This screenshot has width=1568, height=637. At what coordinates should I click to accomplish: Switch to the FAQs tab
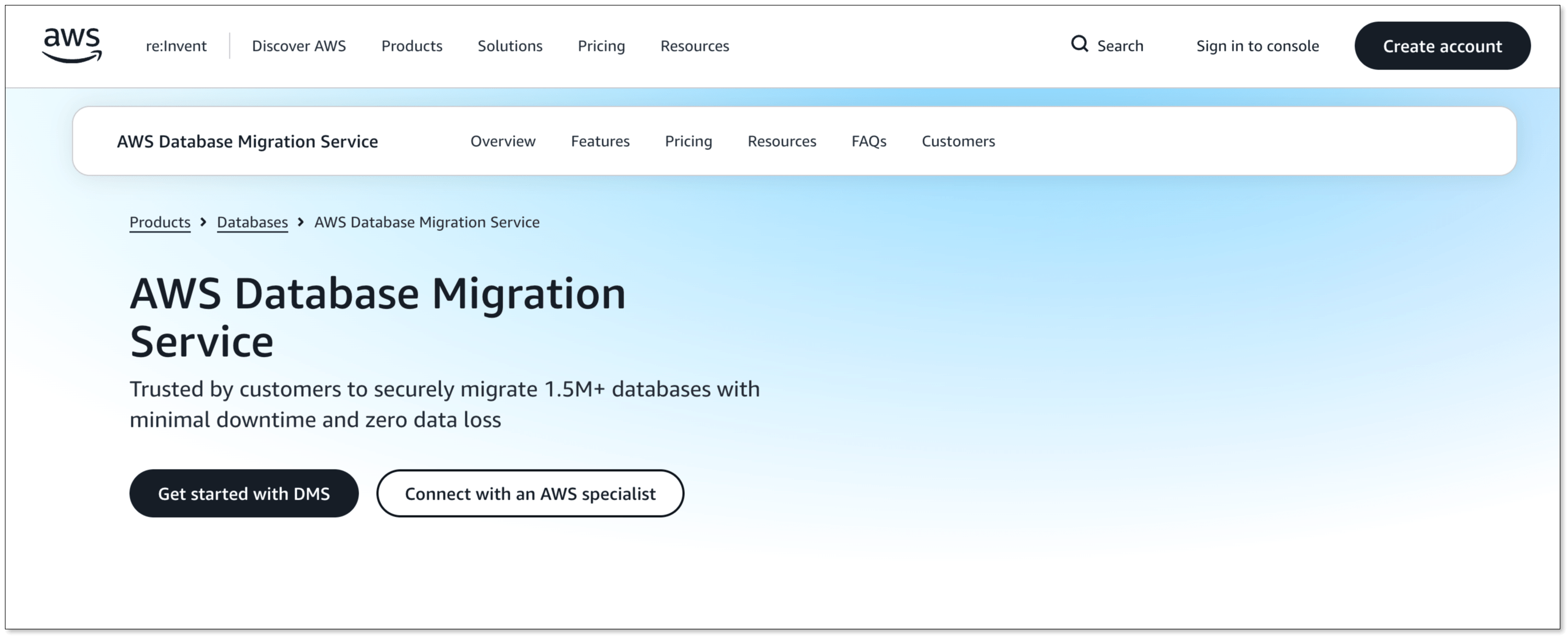coord(869,141)
